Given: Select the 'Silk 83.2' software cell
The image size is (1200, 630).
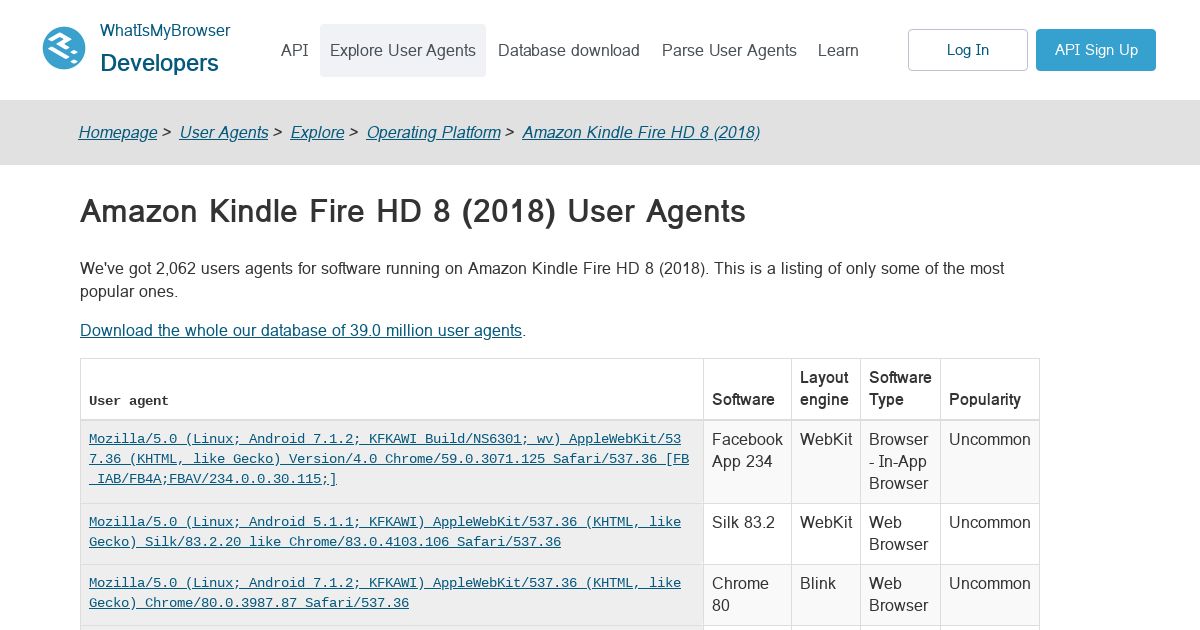Looking at the screenshot, I should [x=747, y=534].
